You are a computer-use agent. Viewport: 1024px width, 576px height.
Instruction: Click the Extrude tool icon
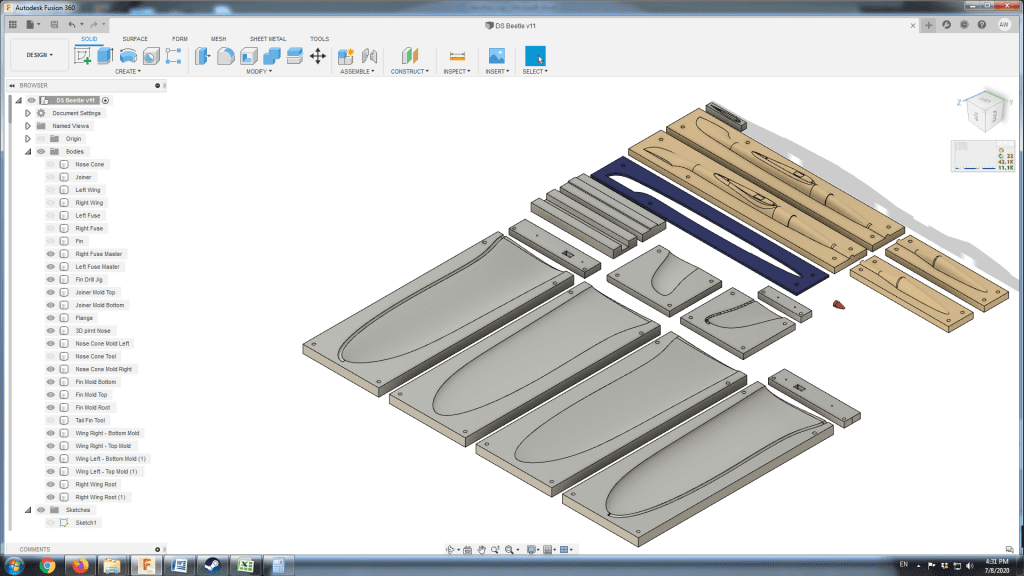coord(105,56)
